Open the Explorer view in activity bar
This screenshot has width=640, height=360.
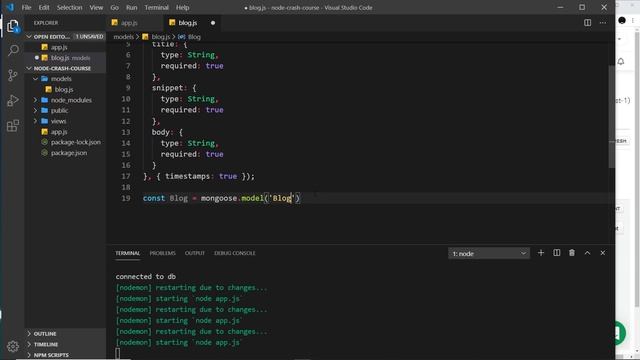click(13, 27)
